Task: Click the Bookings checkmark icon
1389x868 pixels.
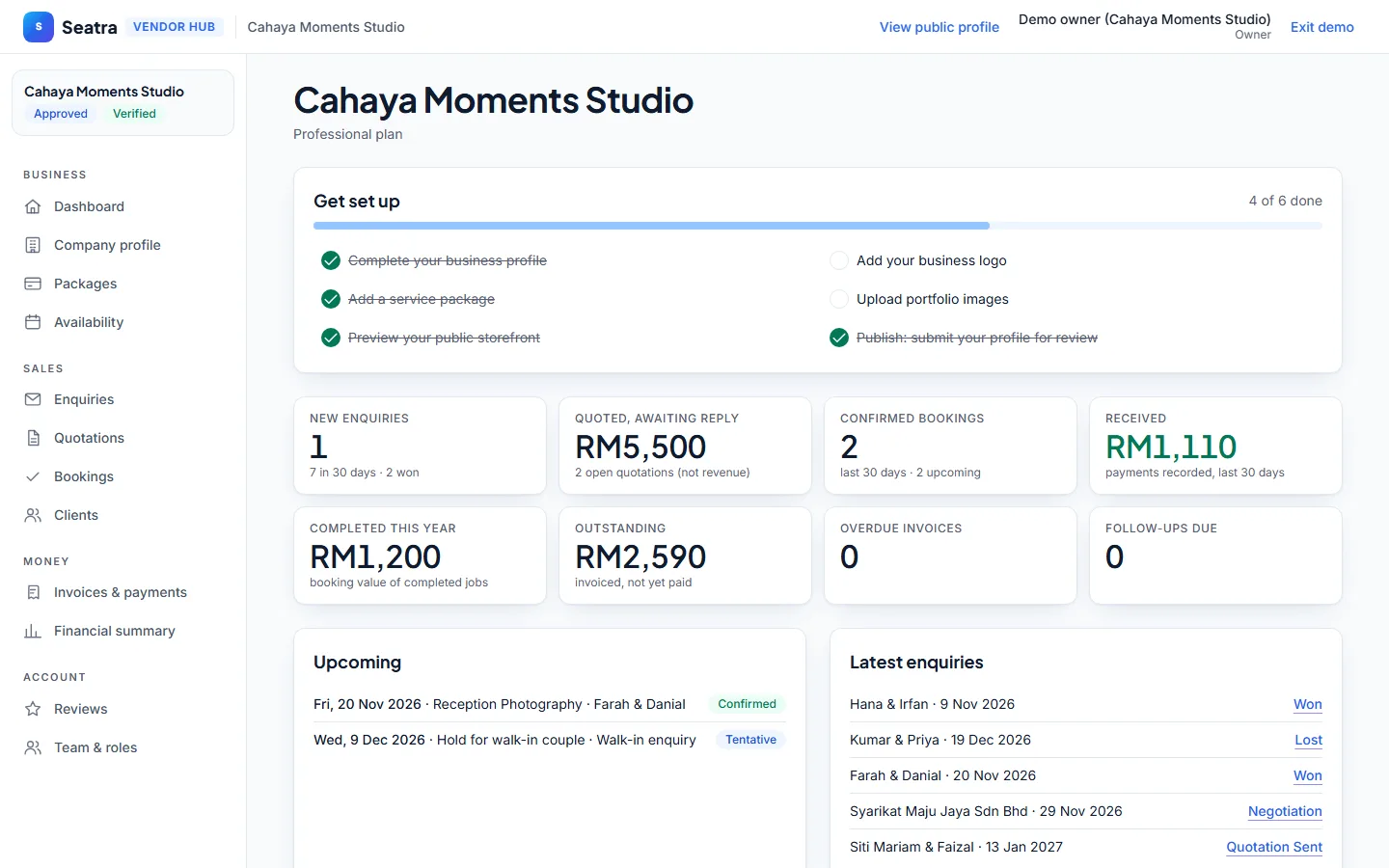Action: pos(33,476)
